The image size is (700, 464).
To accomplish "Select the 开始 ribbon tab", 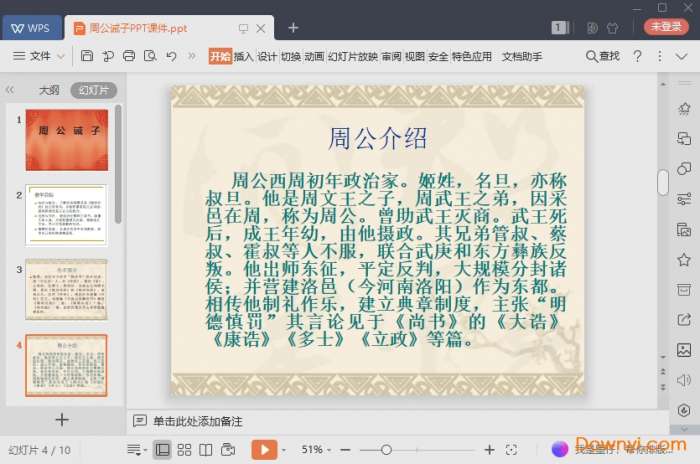I will 220,56.
